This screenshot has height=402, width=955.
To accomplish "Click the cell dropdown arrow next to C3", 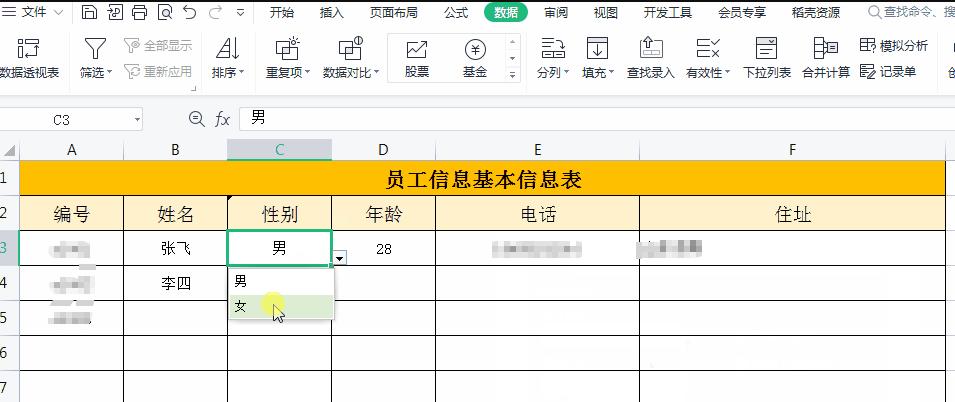I will coord(340,259).
